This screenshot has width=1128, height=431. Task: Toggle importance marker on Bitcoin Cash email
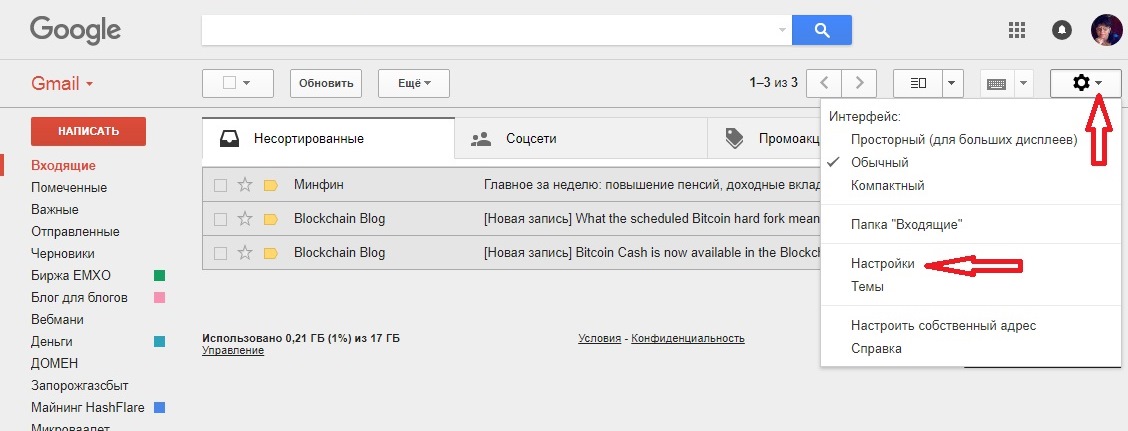point(270,253)
